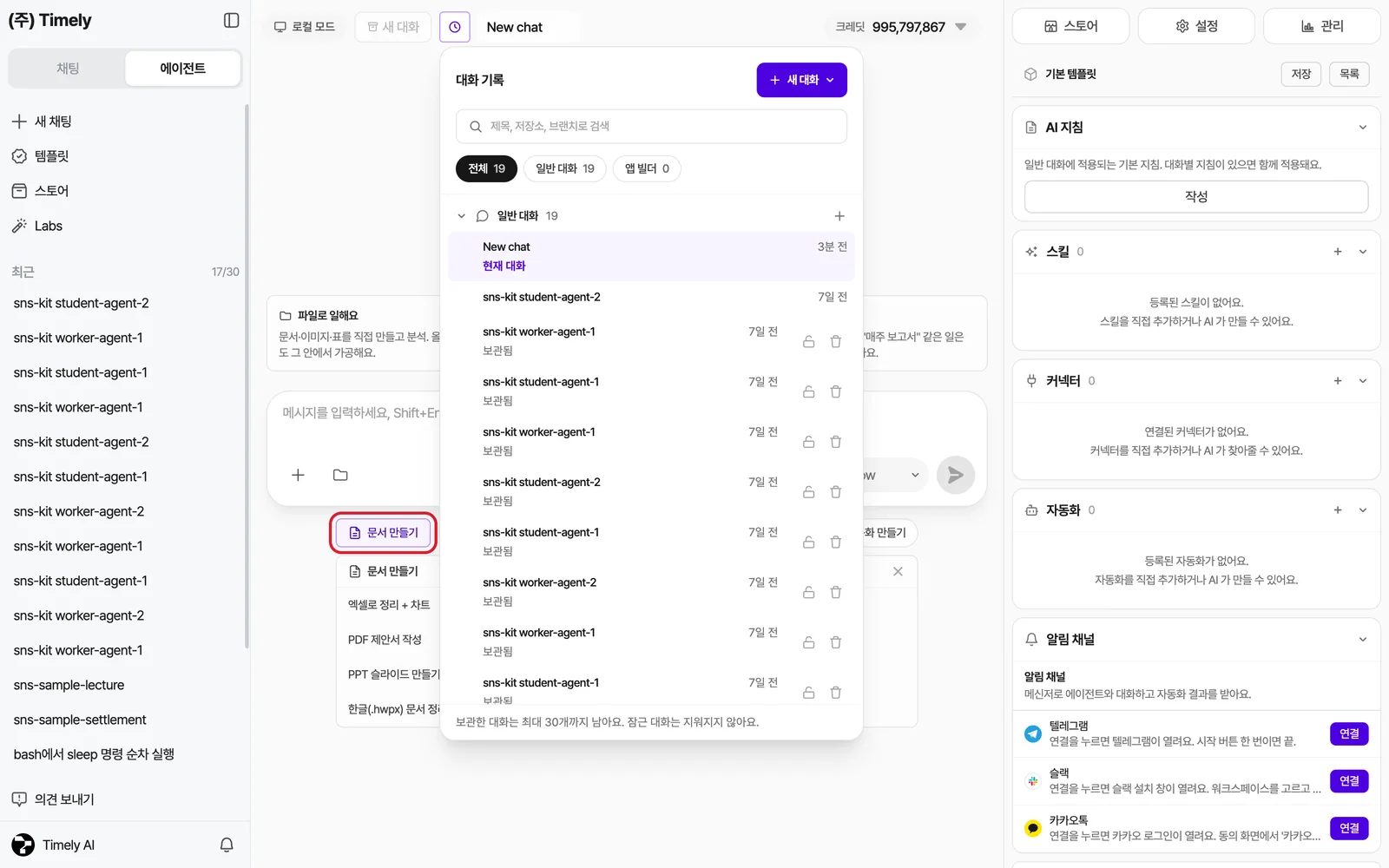Filter by 일반 대화 19 chip
1389x868 pixels.
coord(565,168)
